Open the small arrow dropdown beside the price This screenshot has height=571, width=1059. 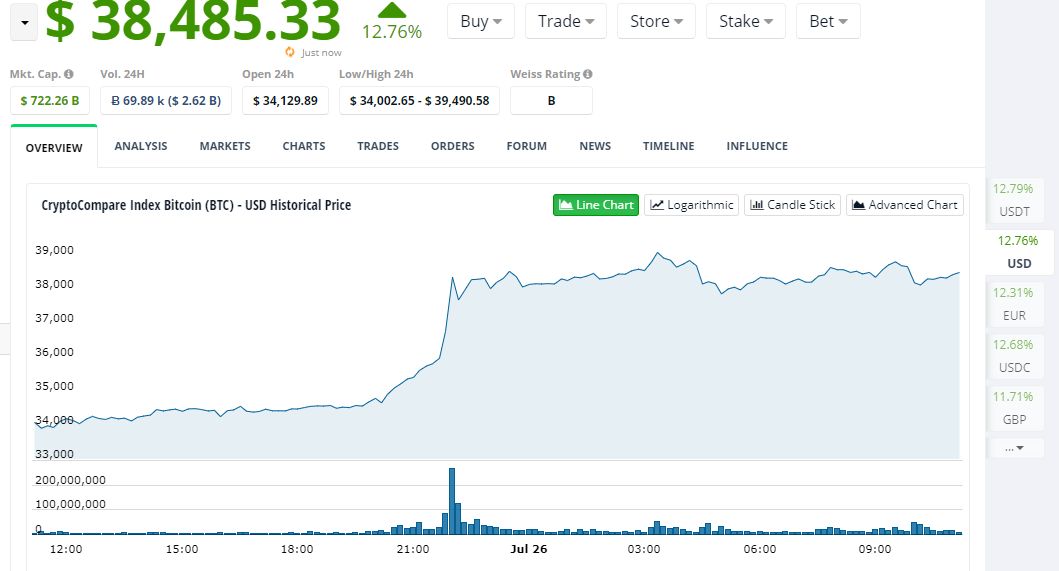24,22
